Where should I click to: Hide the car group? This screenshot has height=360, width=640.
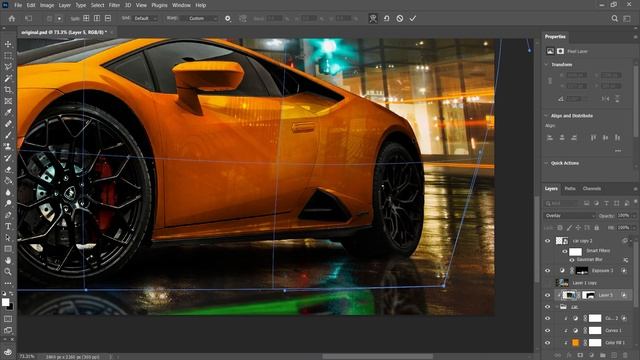click(548, 307)
